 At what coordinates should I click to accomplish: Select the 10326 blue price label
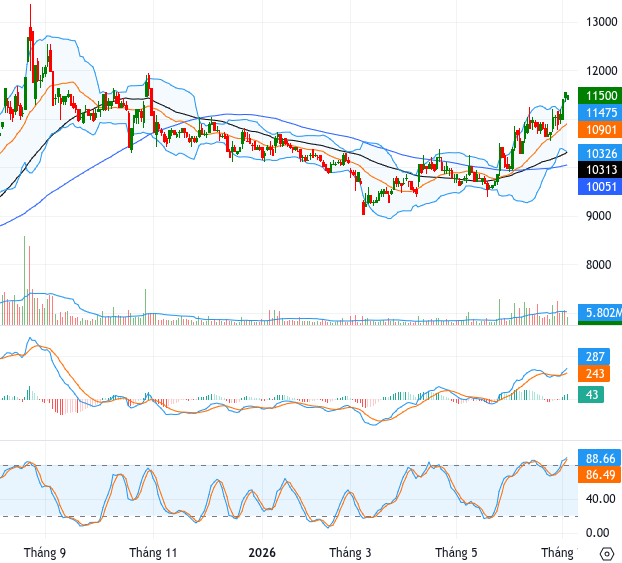[x=600, y=153]
